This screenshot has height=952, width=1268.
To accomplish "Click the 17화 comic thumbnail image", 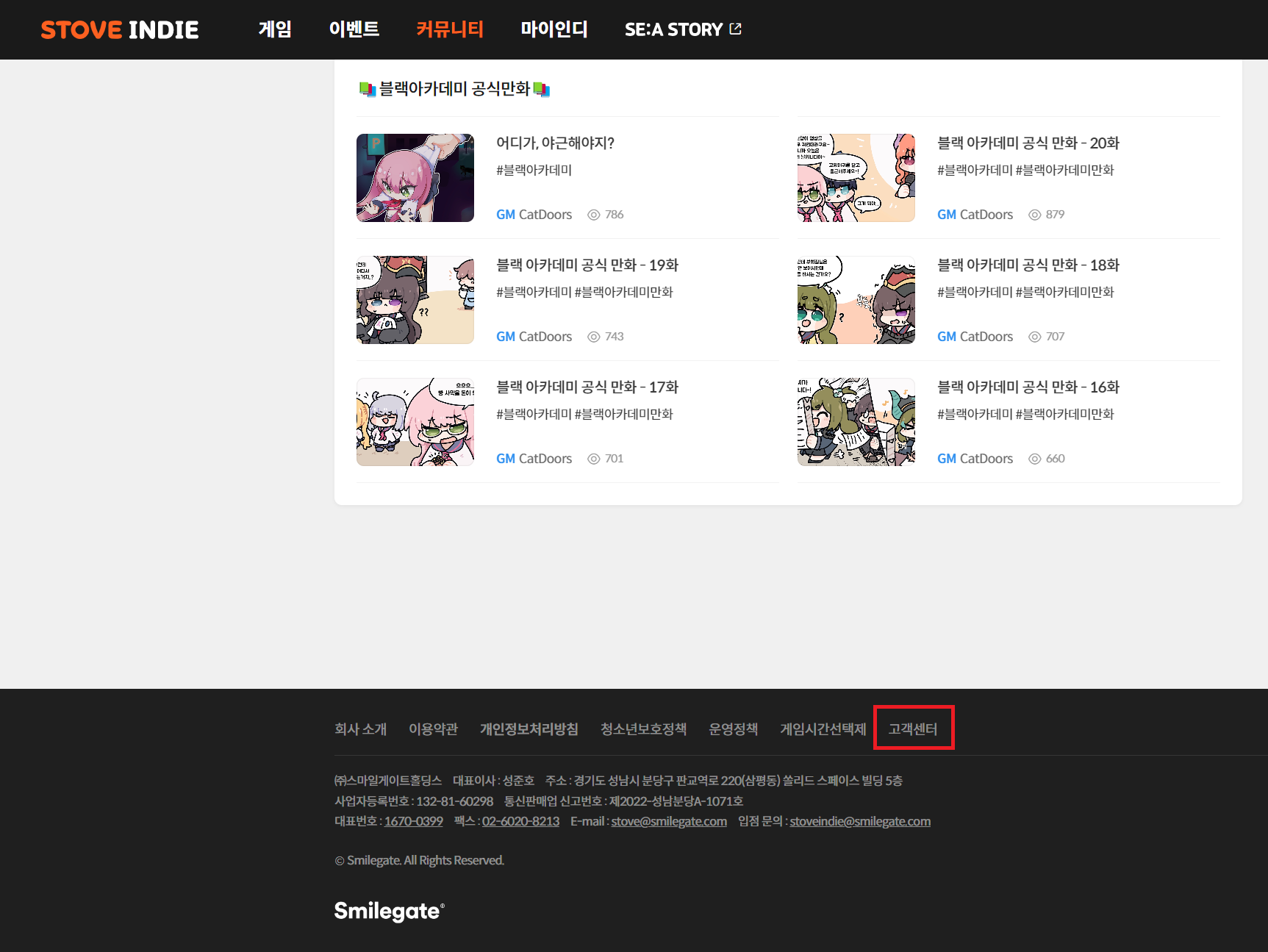I will 415,422.
